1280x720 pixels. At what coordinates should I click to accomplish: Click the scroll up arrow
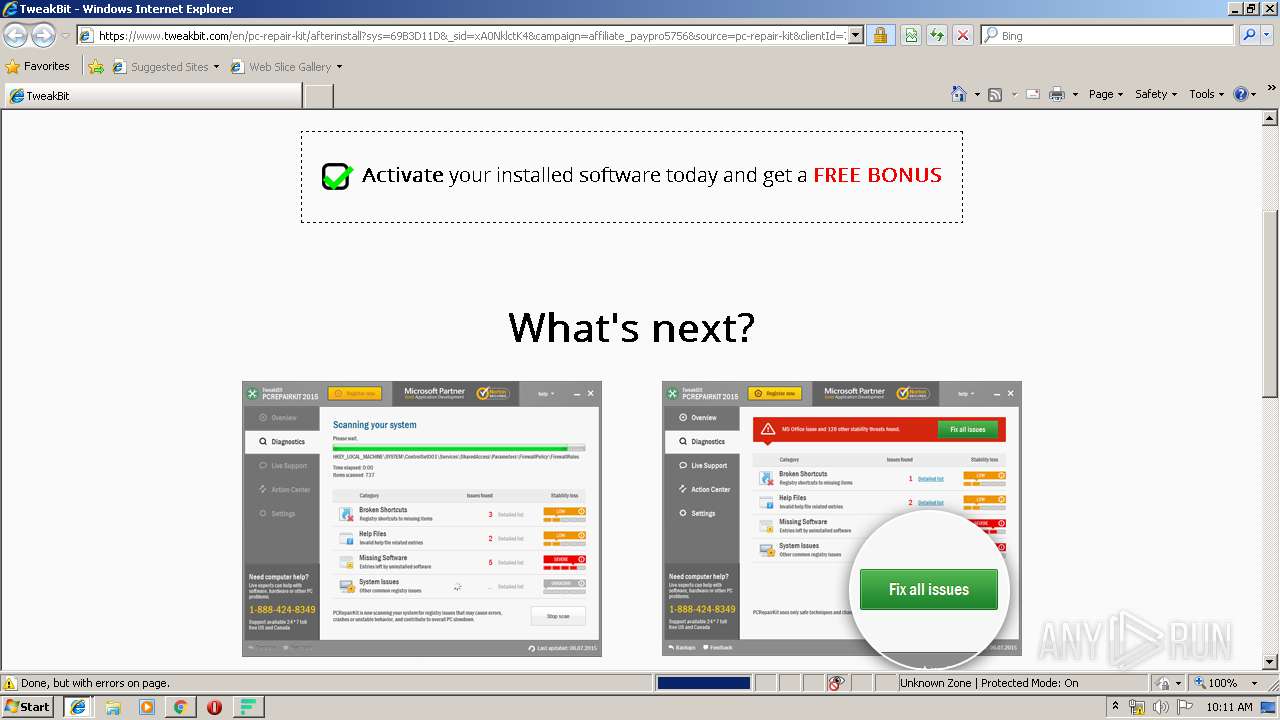[1270, 118]
